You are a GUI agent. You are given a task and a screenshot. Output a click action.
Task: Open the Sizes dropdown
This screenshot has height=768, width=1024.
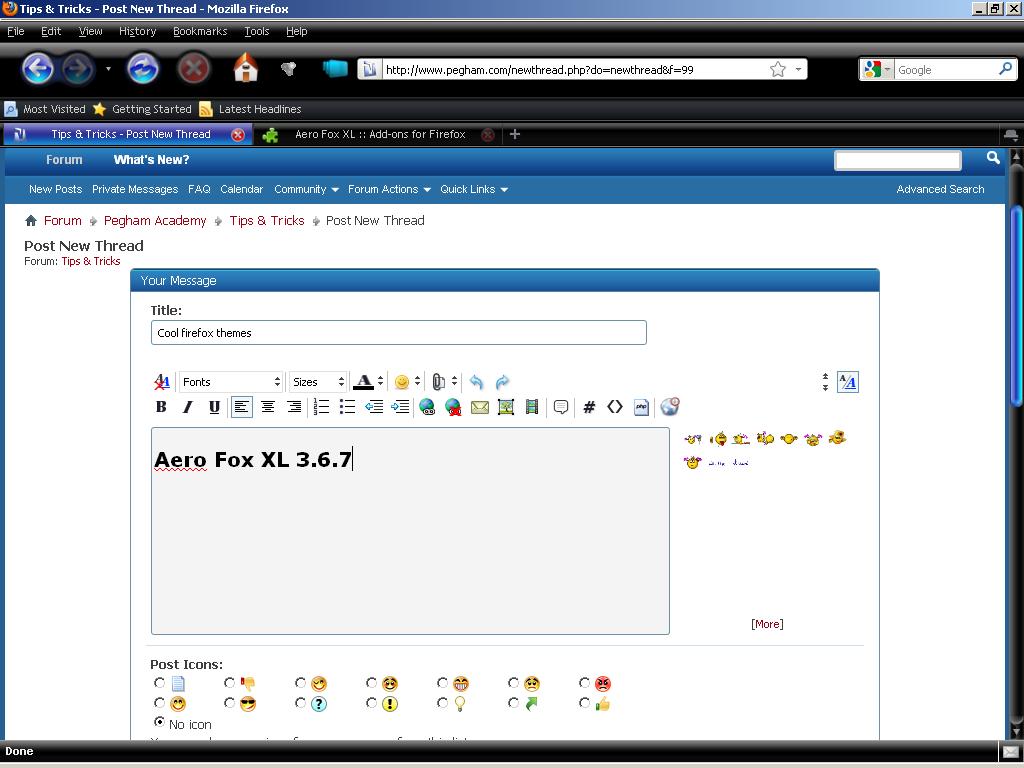pos(318,382)
